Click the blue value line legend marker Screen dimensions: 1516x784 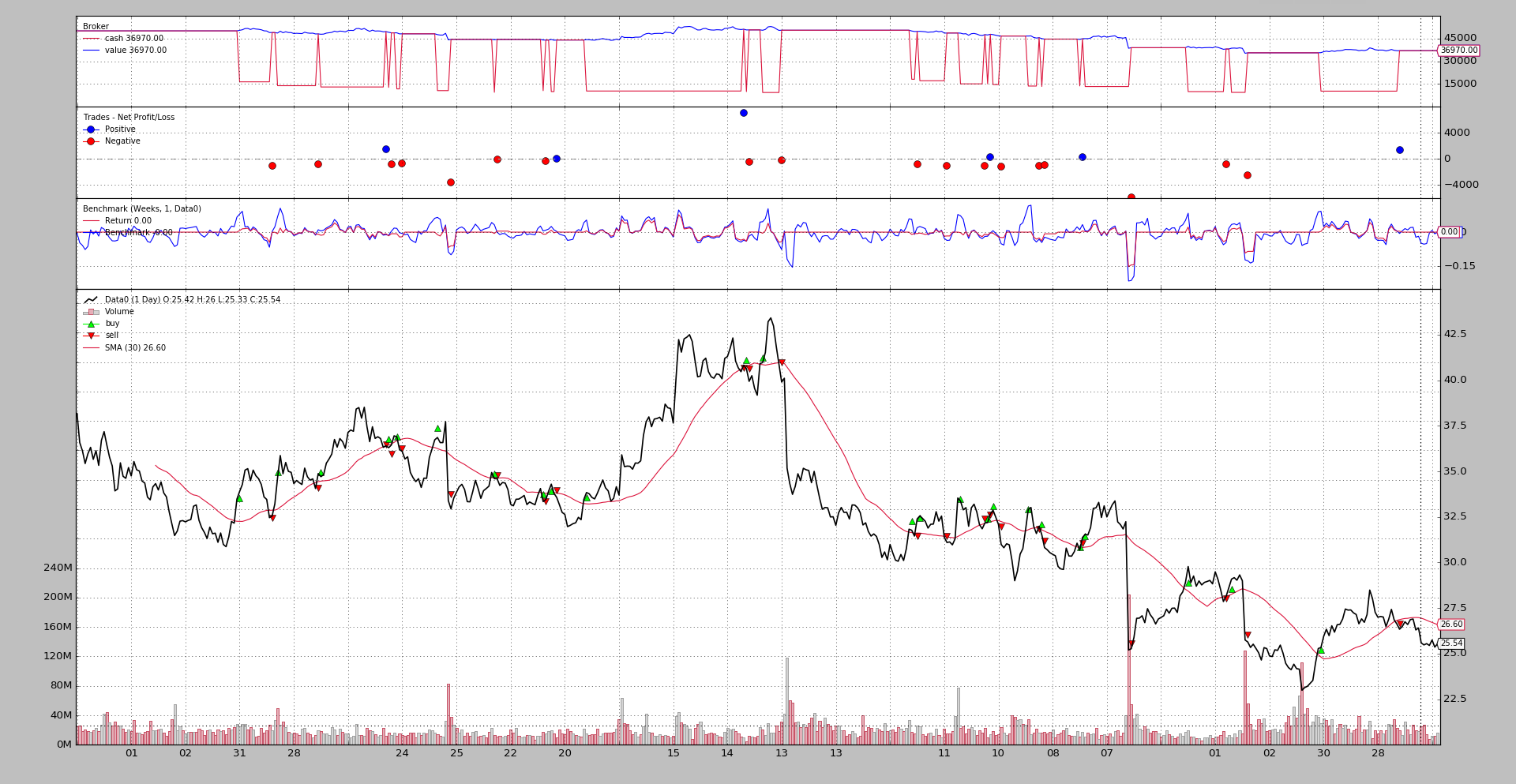point(91,51)
